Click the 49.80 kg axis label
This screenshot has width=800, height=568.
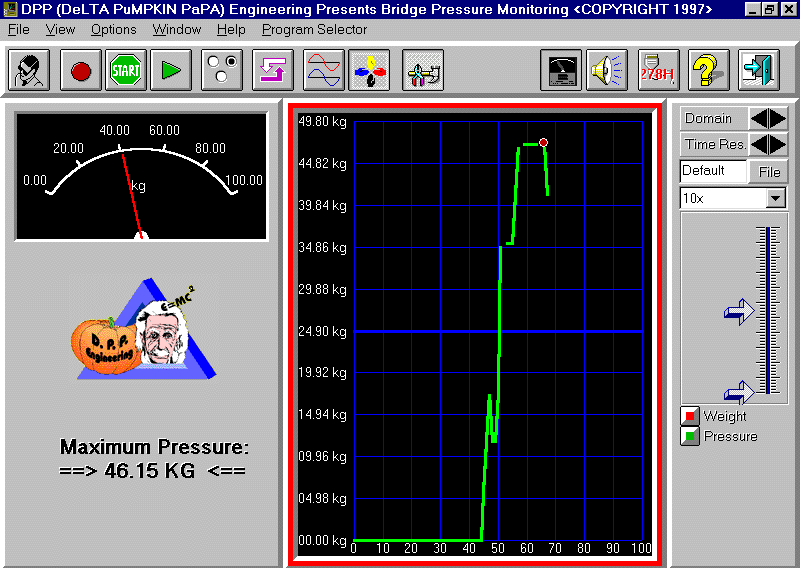322,121
